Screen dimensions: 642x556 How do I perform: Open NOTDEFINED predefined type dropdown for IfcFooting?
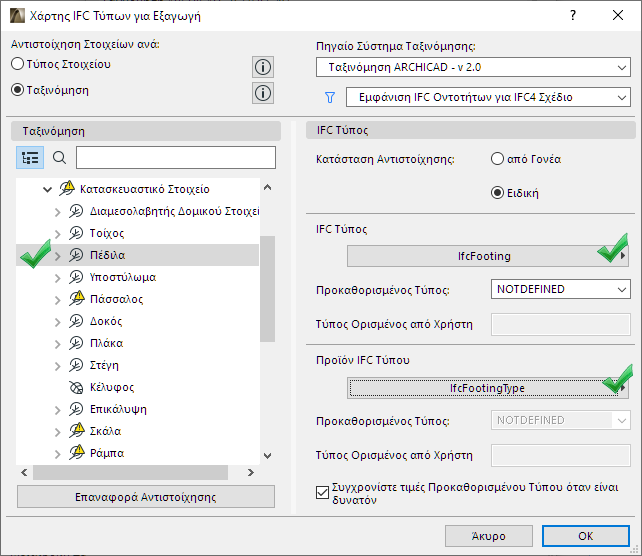(x=561, y=289)
